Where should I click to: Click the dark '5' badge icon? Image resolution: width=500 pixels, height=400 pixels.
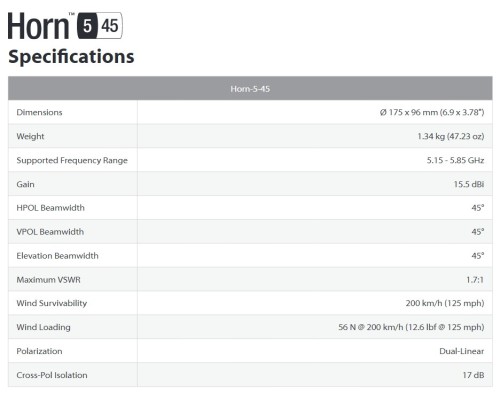pyautogui.click(x=87, y=26)
